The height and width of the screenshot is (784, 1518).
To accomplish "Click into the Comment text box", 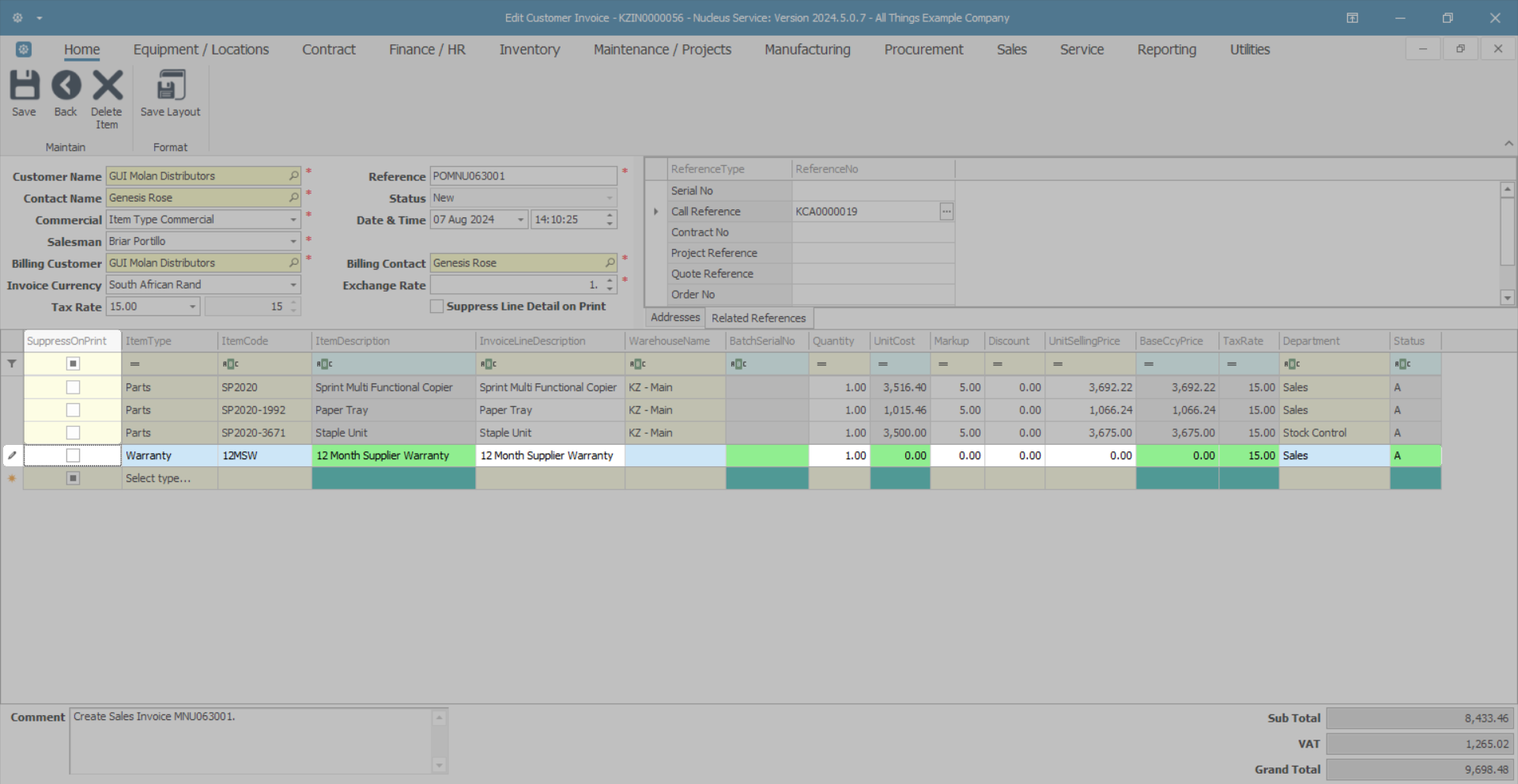I will (253, 741).
